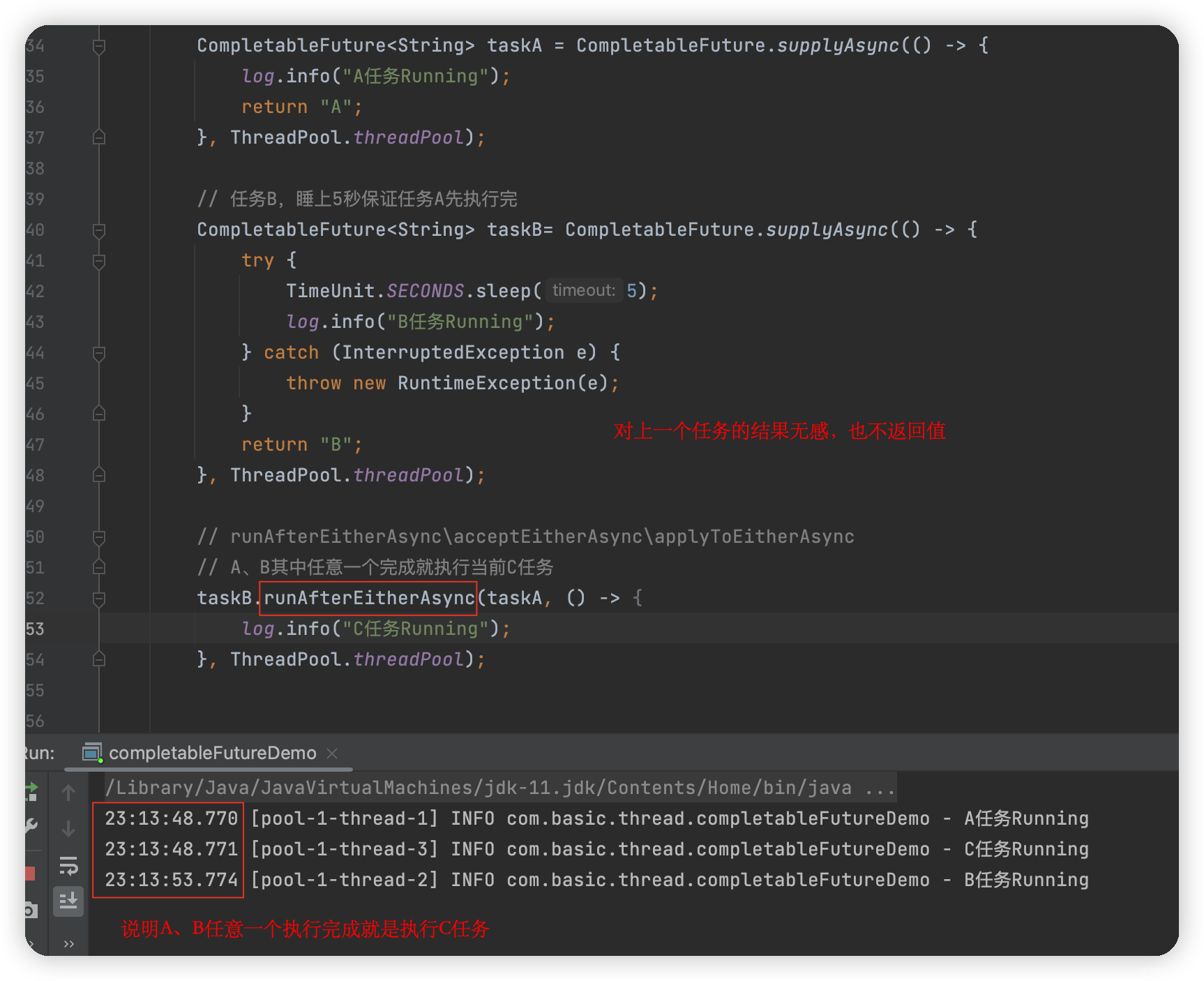
Task: Click the "C任务Running" string literal in code
Action: [x=414, y=629]
